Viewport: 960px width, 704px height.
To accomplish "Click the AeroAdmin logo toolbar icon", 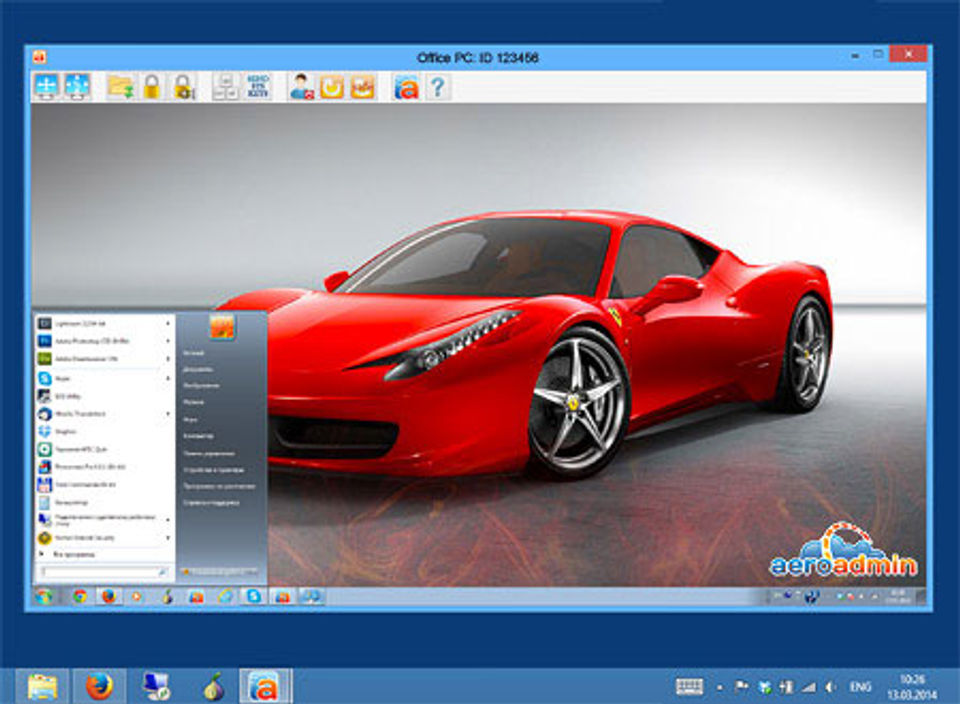I will 406,87.
